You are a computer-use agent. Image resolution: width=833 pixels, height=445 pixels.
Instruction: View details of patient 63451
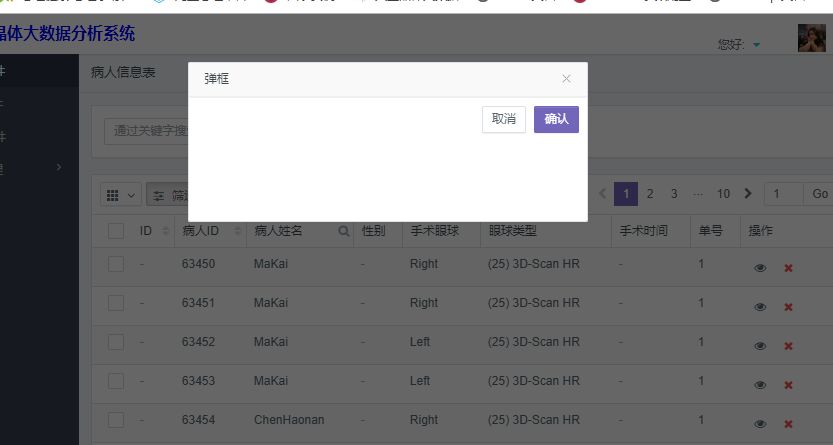coord(760,307)
